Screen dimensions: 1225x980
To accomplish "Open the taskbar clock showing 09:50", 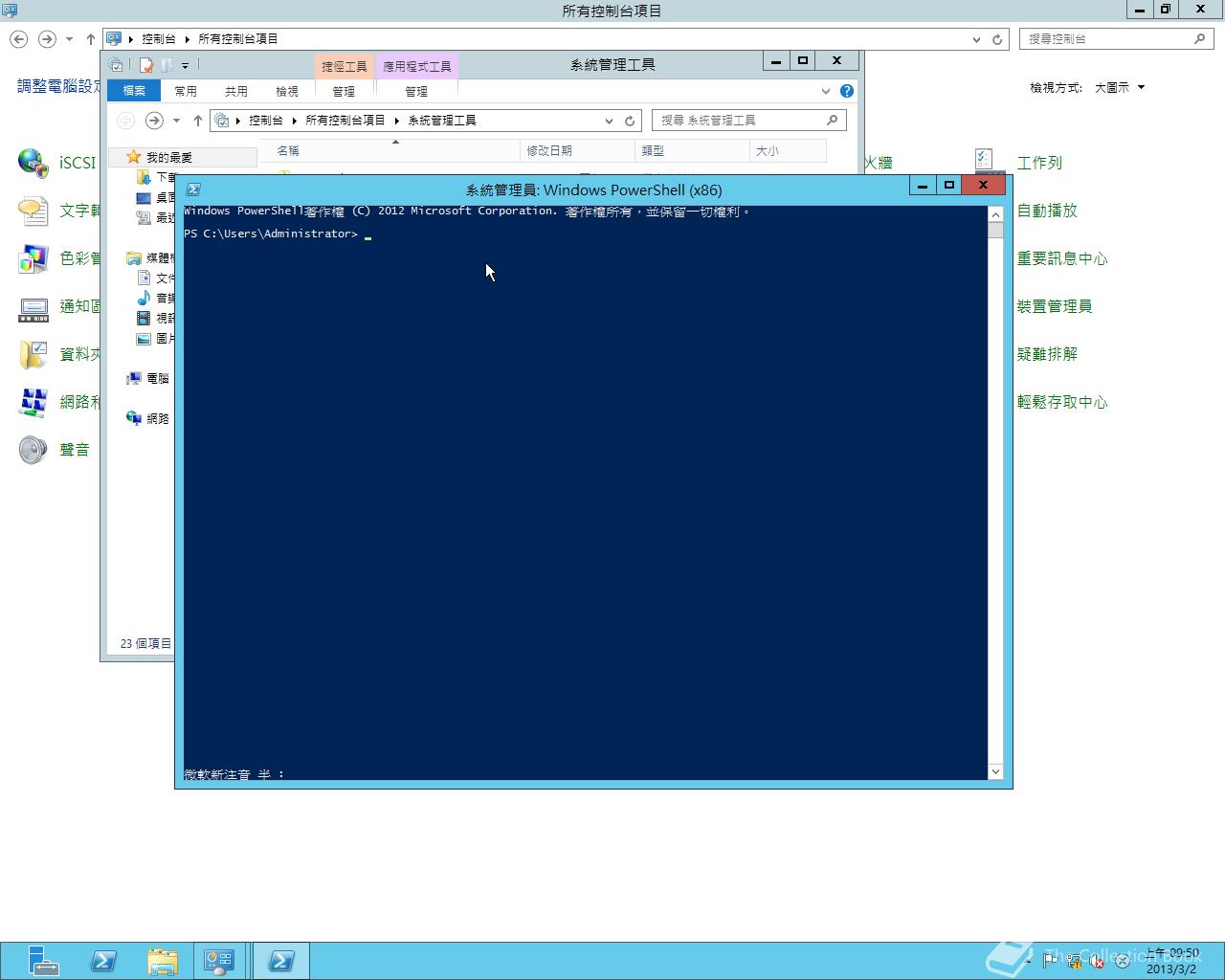I will [x=1171, y=961].
